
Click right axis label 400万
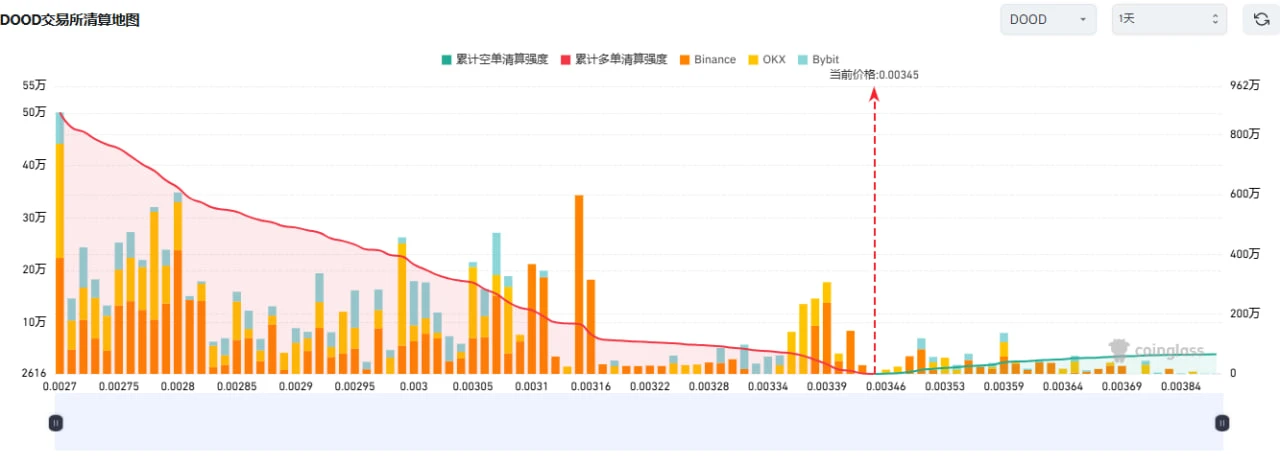[1244, 254]
